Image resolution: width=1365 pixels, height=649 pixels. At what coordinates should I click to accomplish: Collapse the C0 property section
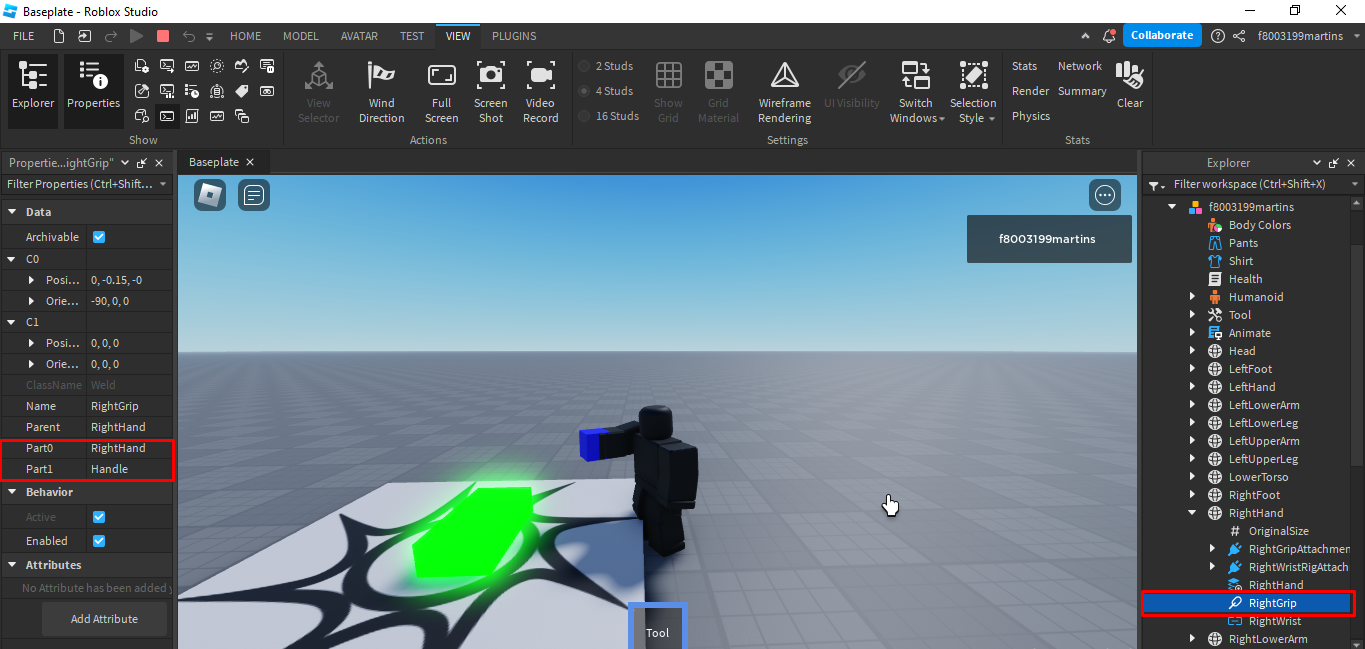(x=9, y=258)
